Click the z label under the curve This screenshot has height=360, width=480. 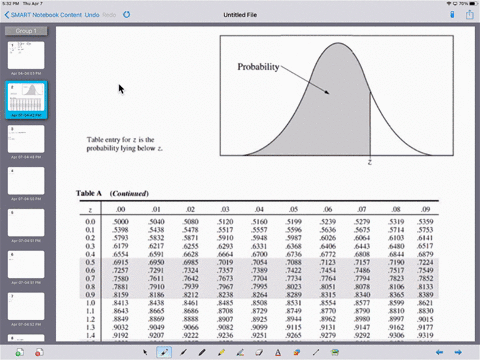click(x=370, y=162)
